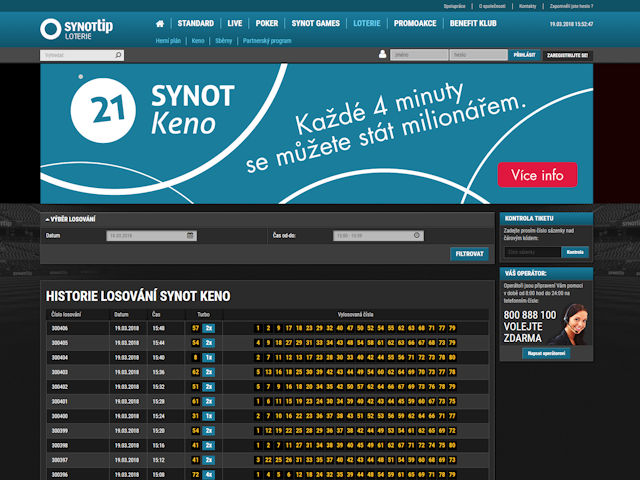Select draw number 300404
This screenshot has height=480, width=640.
click(x=60, y=358)
